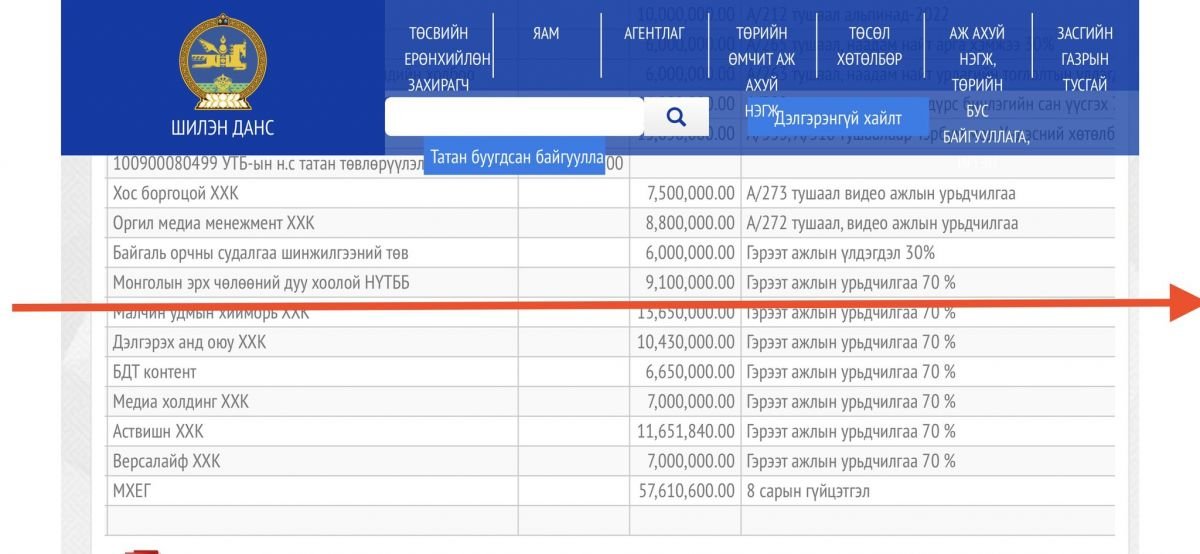Image resolution: width=1200 pixels, height=554 pixels.
Task: Go to the АГЕНТЛАГ menu item
Action: click(654, 34)
